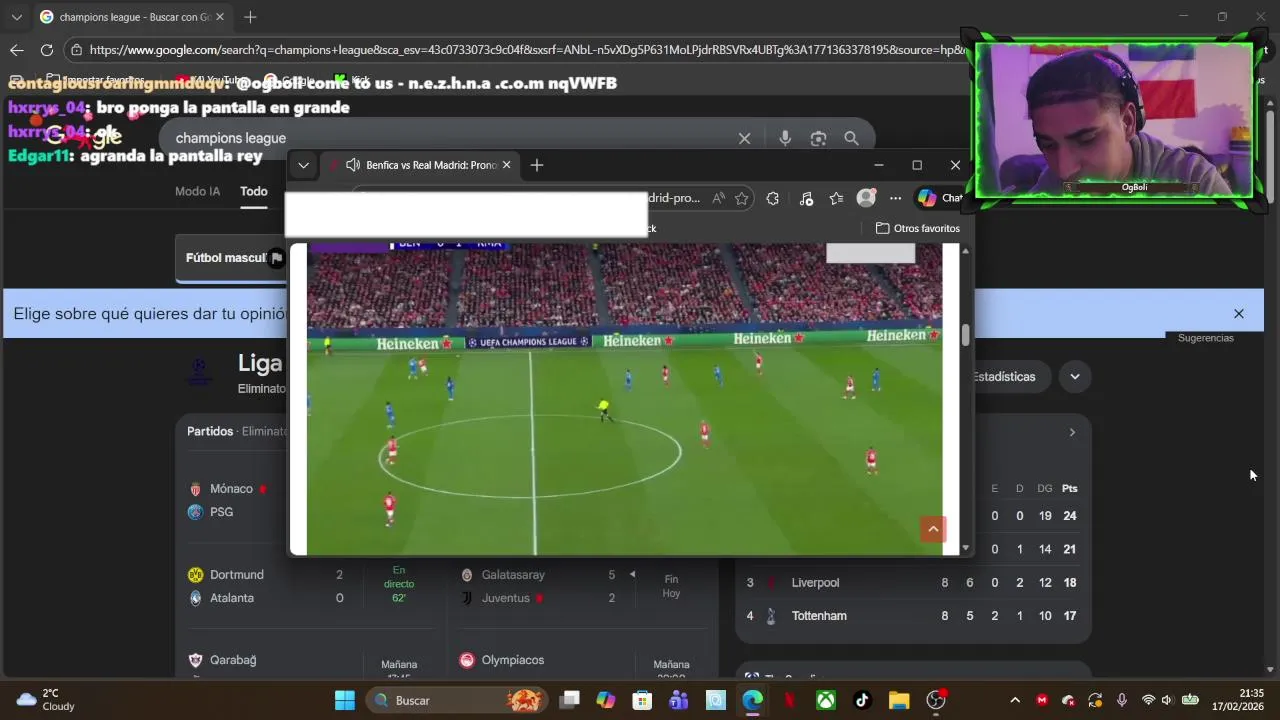Open Xbox app from the taskbar
Image resolution: width=1280 pixels, height=720 pixels.
pyautogui.click(x=826, y=700)
